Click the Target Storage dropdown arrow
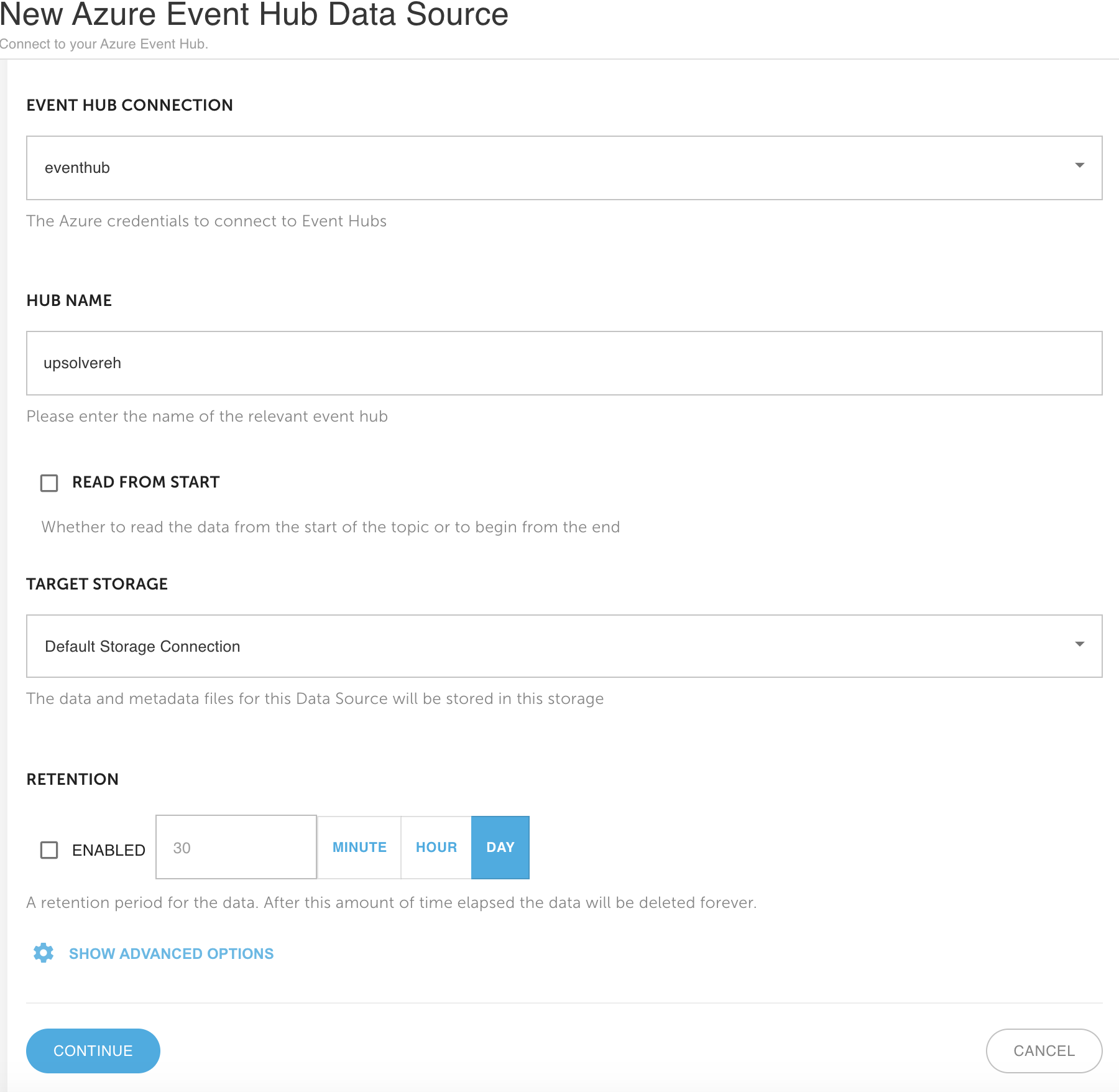Screen dimensions: 1119x1092 [x=1080, y=644]
